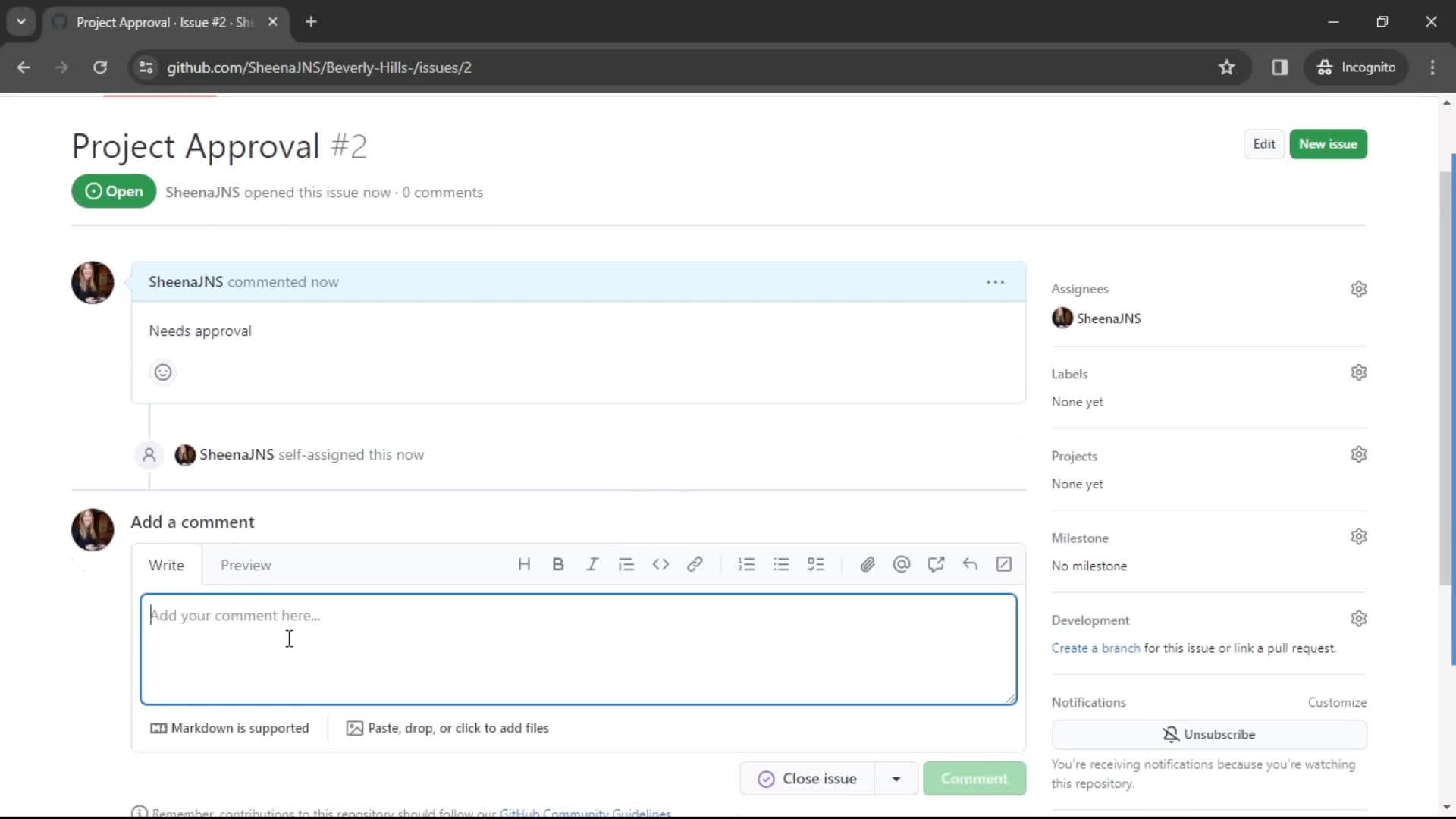Expand the Milestone settings options
This screenshot has width=1456, height=819.
pyautogui.click(x=1359, y=537)
